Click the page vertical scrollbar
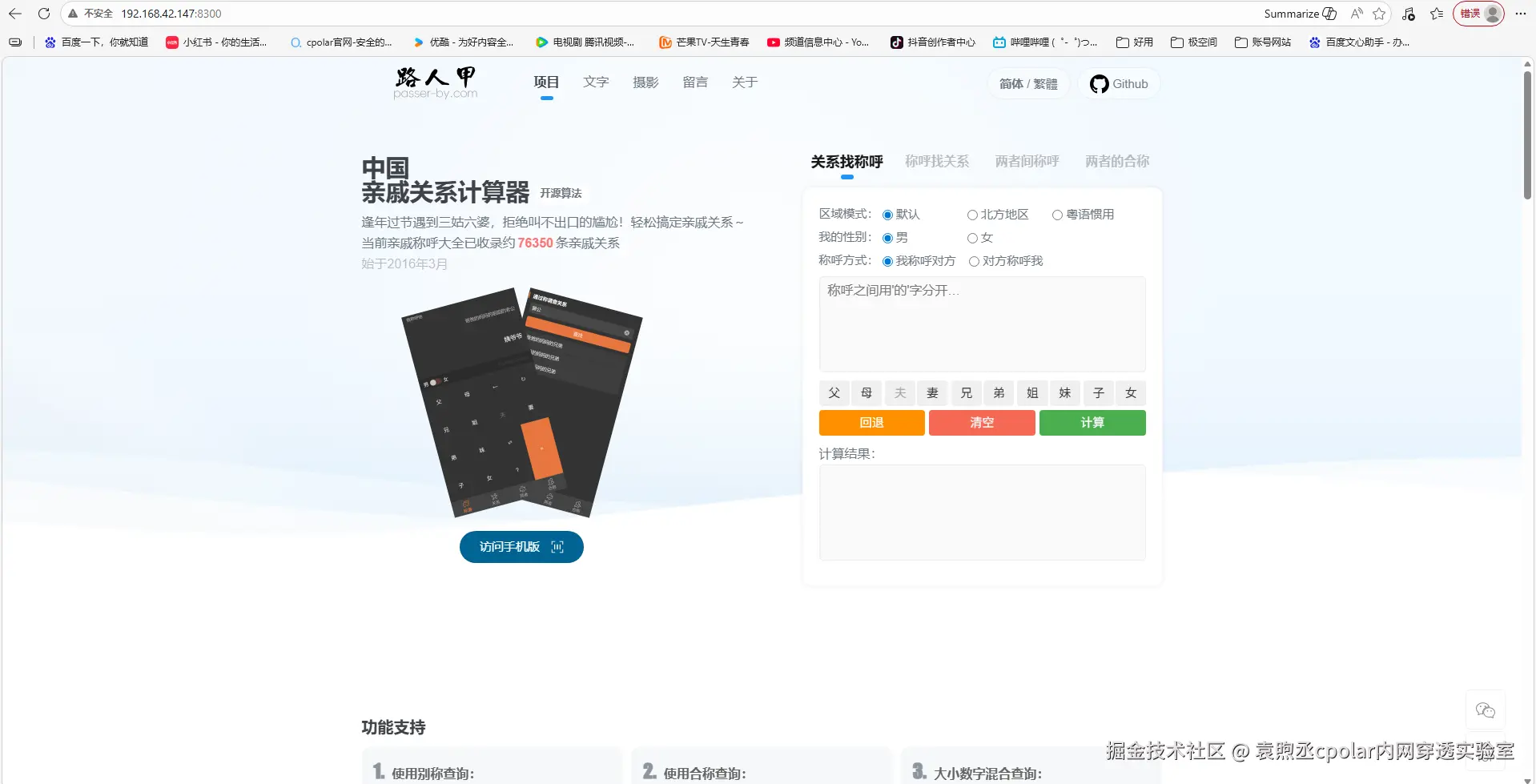The height and width of the screenshot is (784, 1536). [x=1528, y=136]
